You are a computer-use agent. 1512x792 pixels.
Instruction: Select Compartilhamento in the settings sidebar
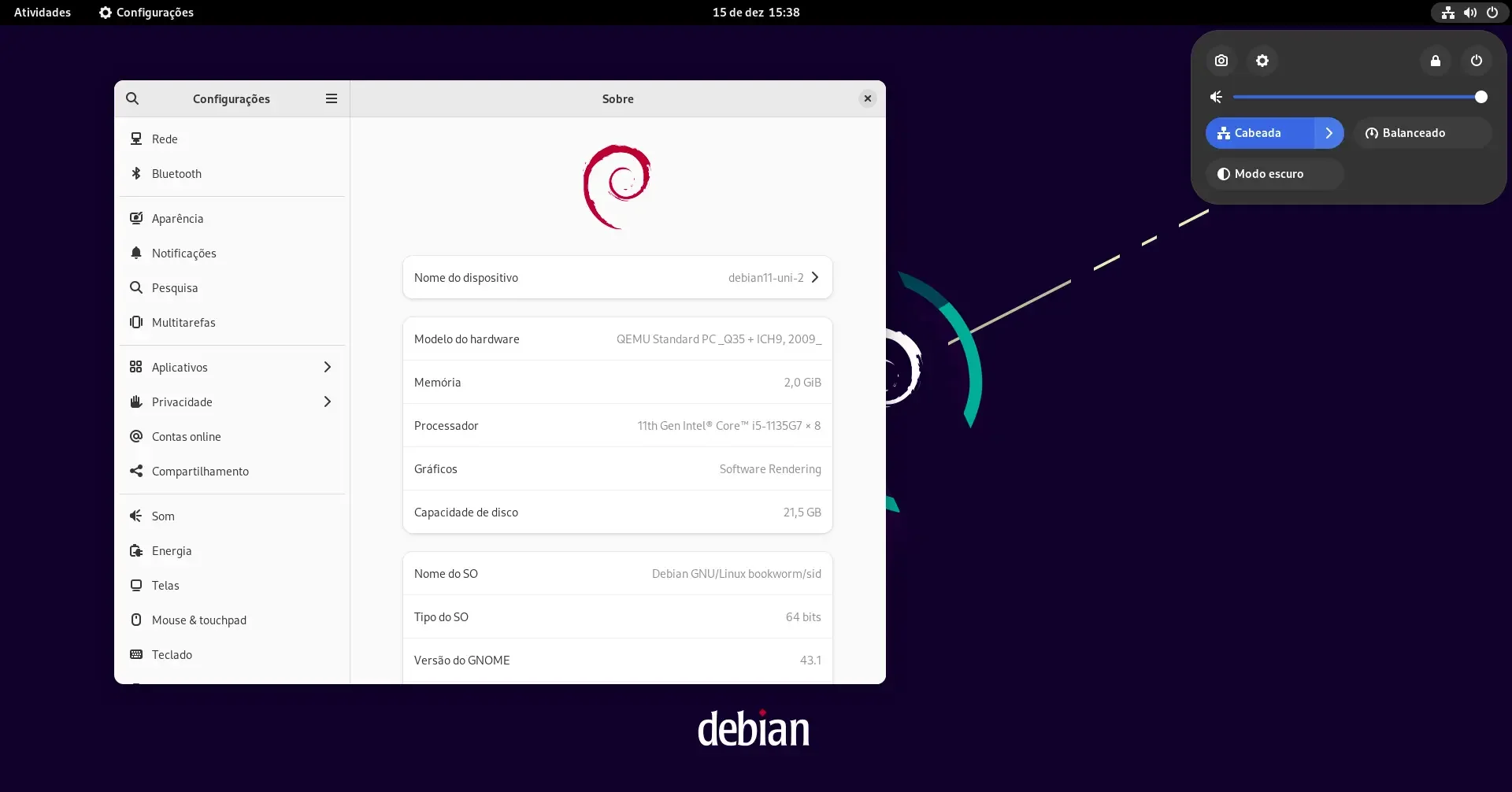[x=232, y=471]
